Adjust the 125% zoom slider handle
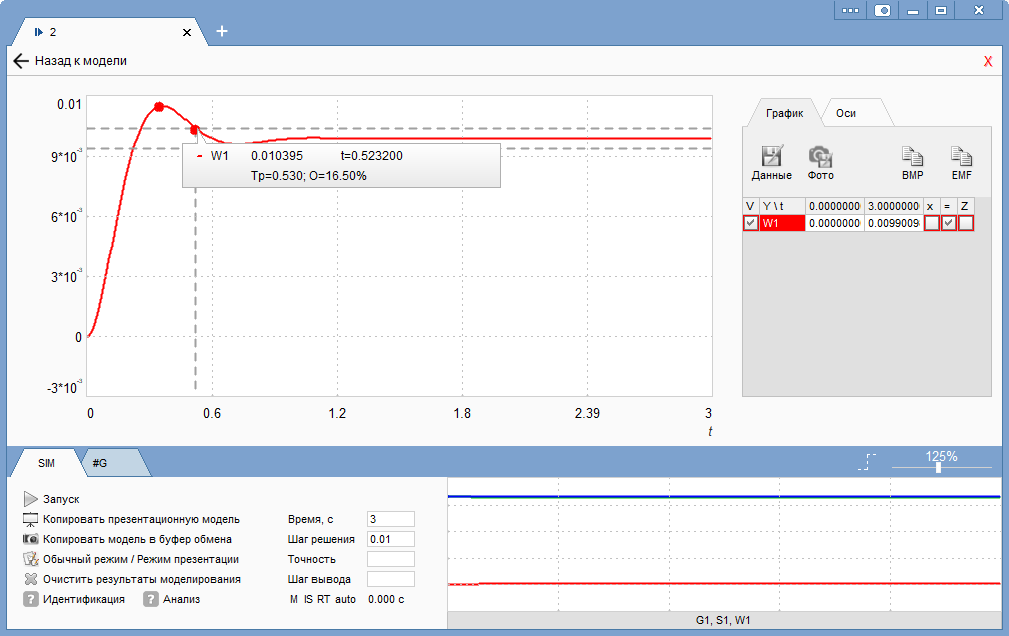1009x636 pixels. click(938, 468)
